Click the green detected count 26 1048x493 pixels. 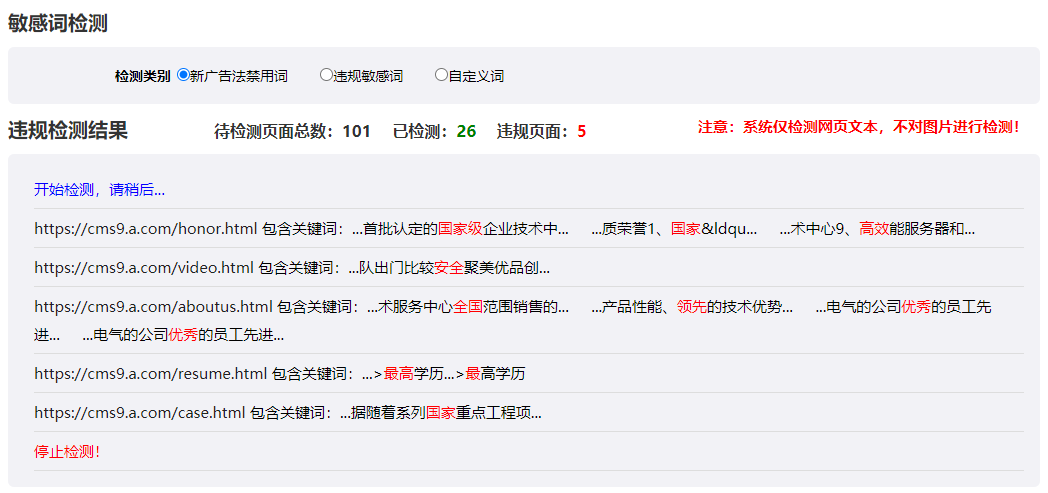click(466, 131)
